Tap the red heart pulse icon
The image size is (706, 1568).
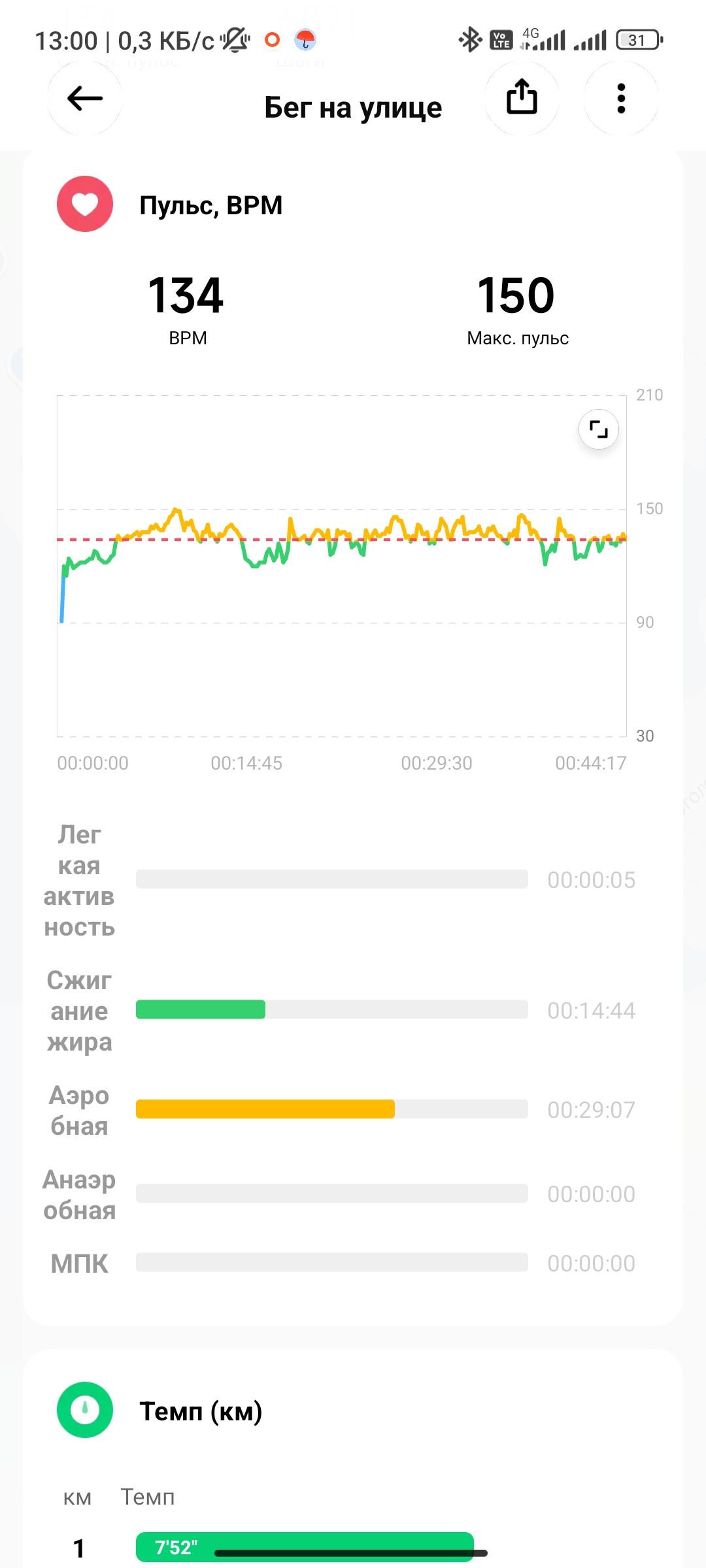(x=85, y=204)
